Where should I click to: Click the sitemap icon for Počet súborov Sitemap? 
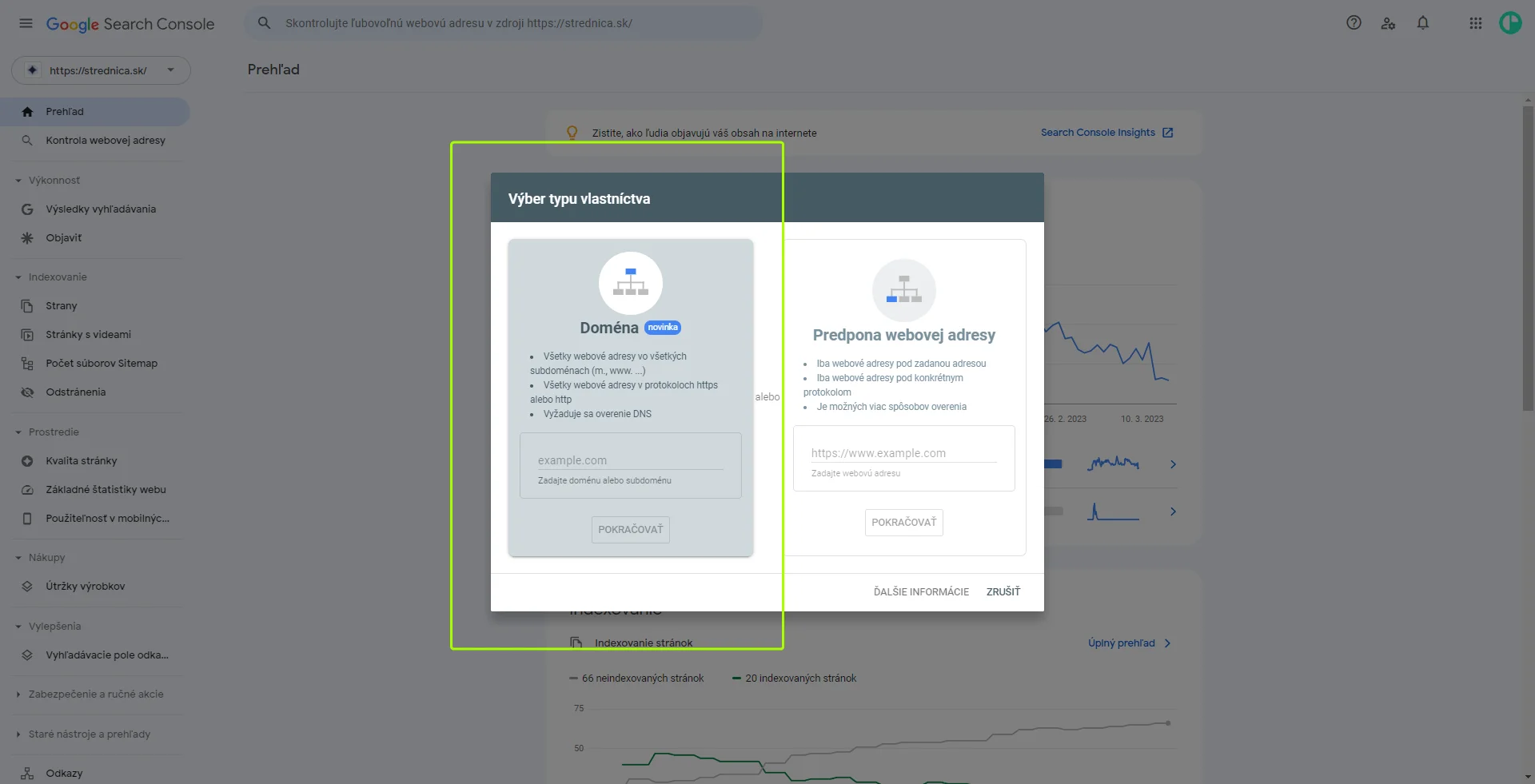pos(27,364)
